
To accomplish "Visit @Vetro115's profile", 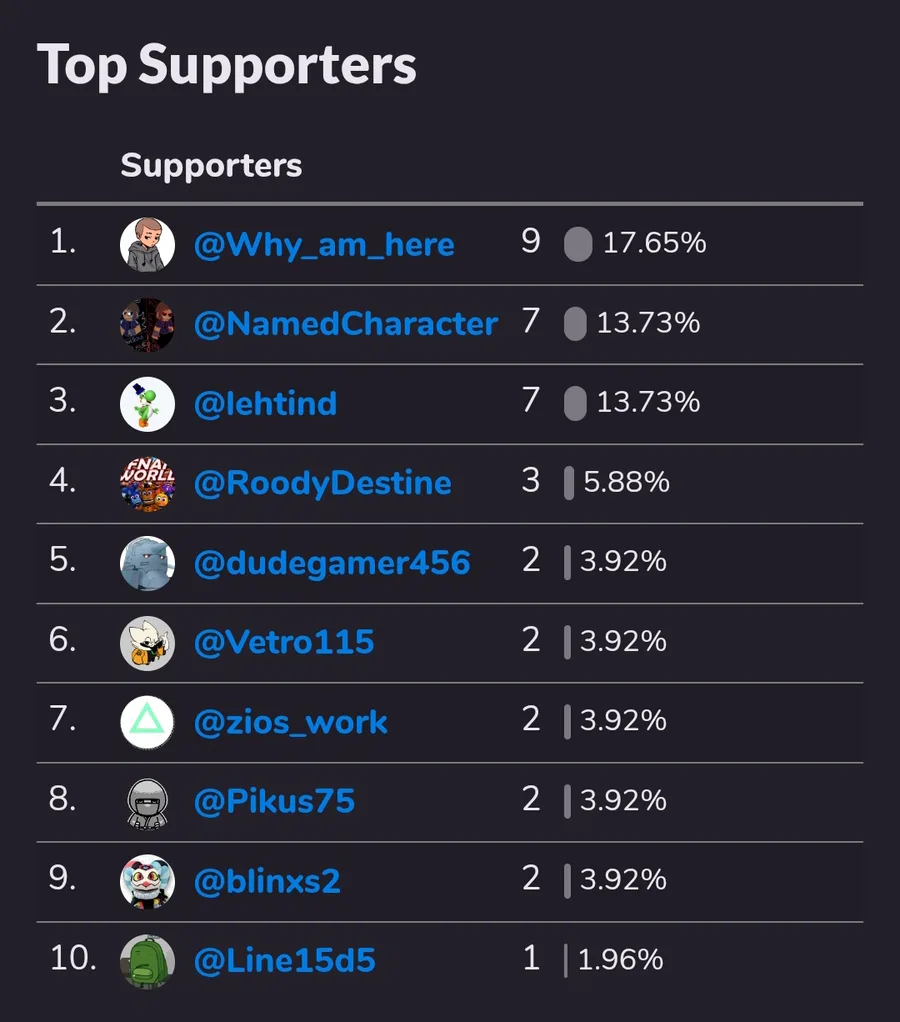I will [x=284, y=643].
